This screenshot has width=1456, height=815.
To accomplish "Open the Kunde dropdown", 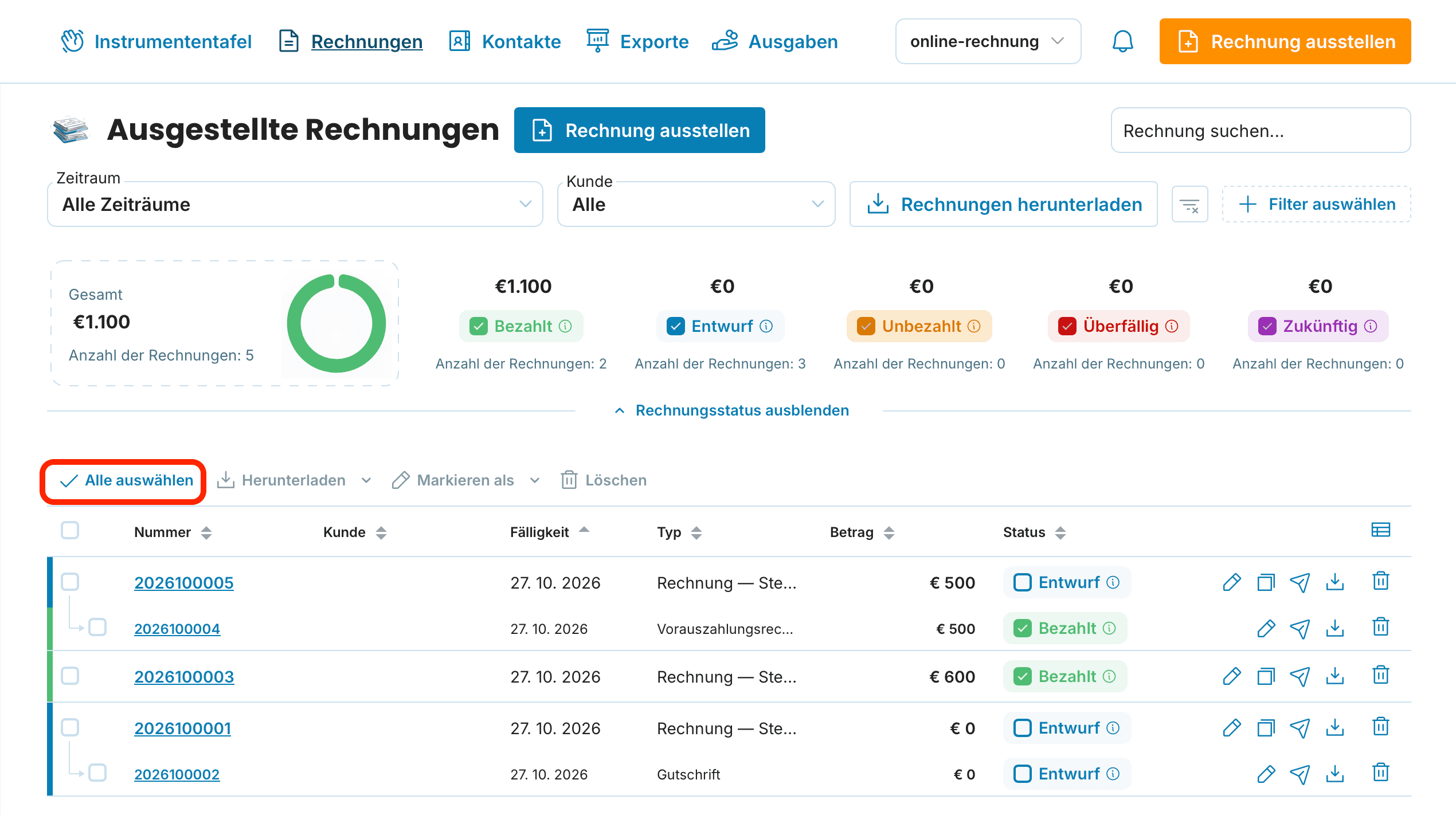I will (696, 204).
